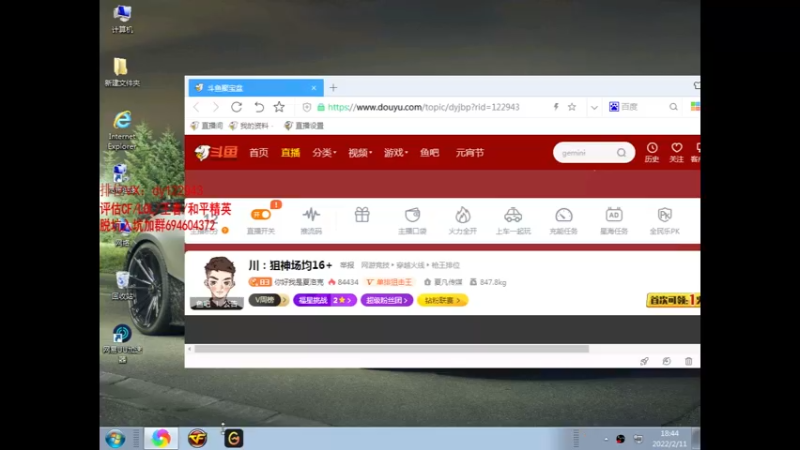This screenshot has width=800, height=450.
Task: Click the restore icon beside the rocket icon
Action: point(666,361)
